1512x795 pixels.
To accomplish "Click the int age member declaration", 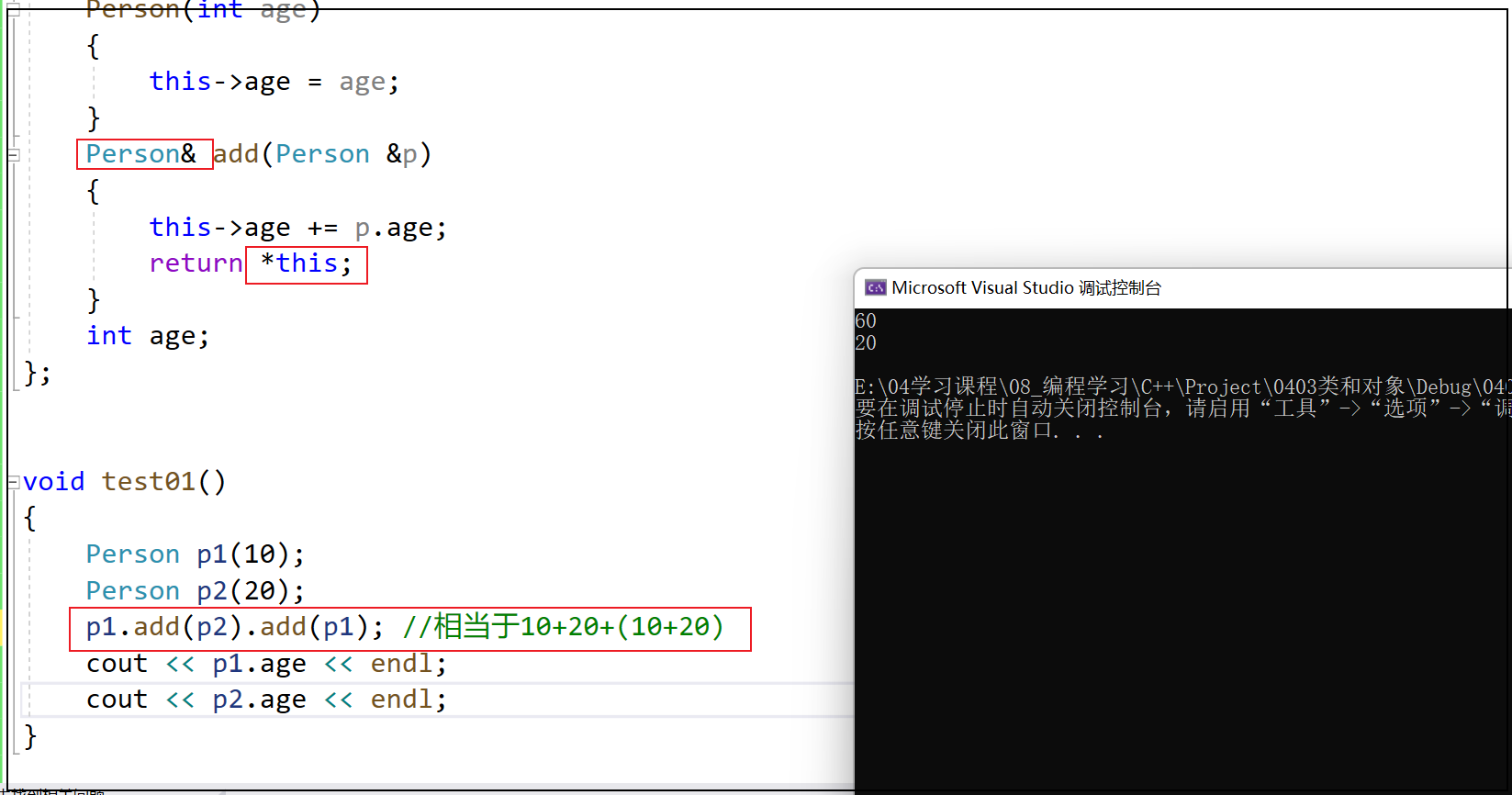I will (x=148, y=336).
